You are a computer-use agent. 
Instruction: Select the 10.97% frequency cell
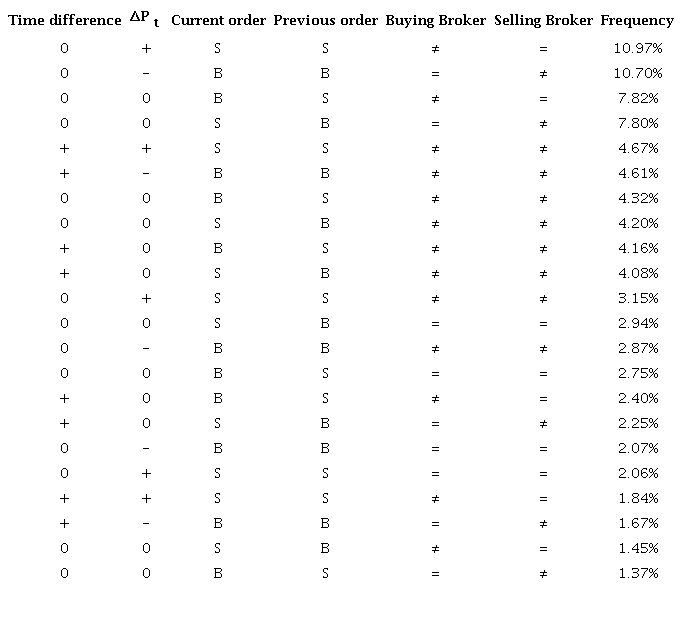click(x=637, y=48)
